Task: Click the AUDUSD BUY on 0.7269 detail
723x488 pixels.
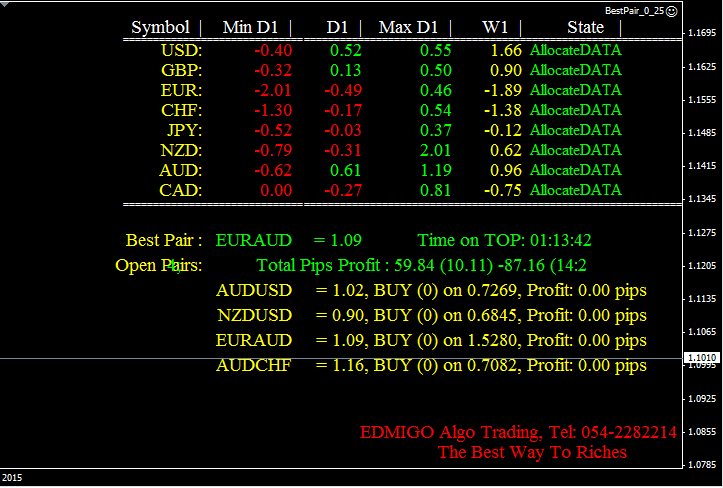Action: (481, 291)
